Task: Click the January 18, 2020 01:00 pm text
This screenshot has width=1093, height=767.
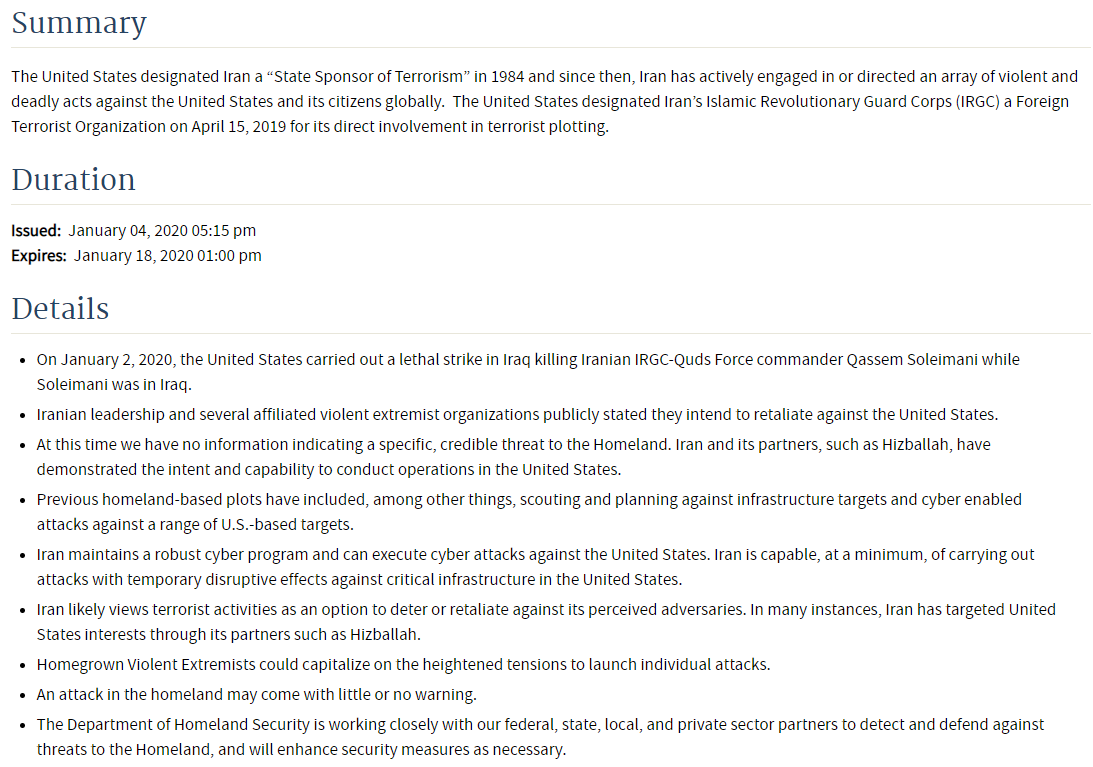Action: pos(167,255)
